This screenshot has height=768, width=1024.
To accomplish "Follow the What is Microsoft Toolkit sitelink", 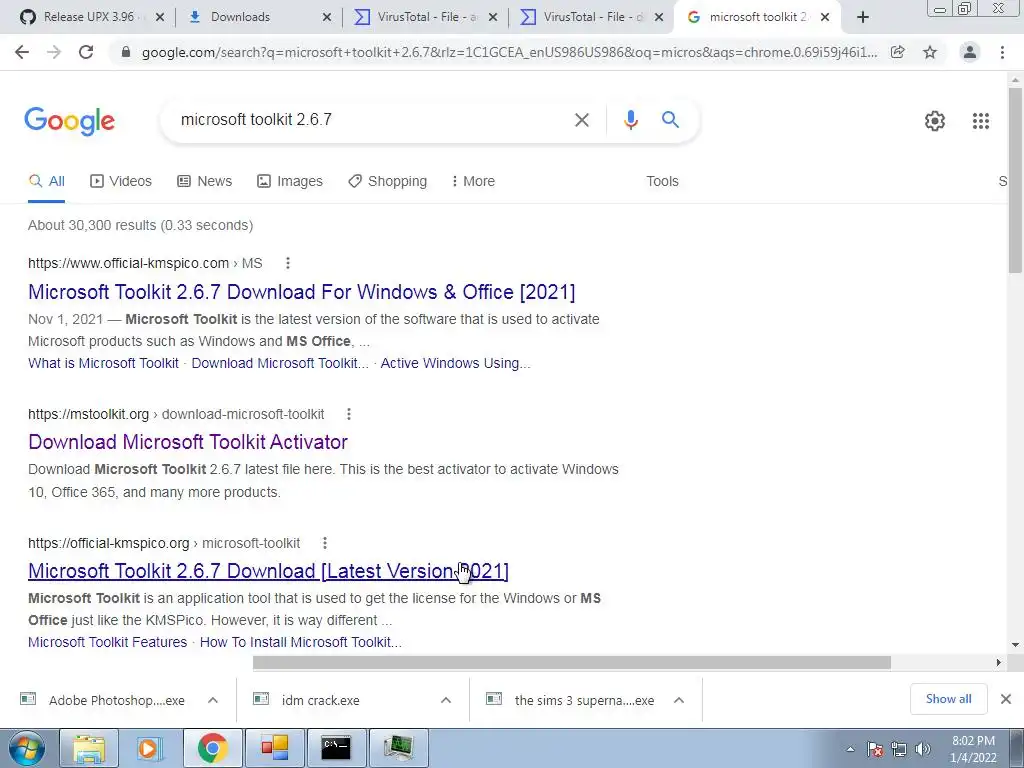I will tap(103, 364).
